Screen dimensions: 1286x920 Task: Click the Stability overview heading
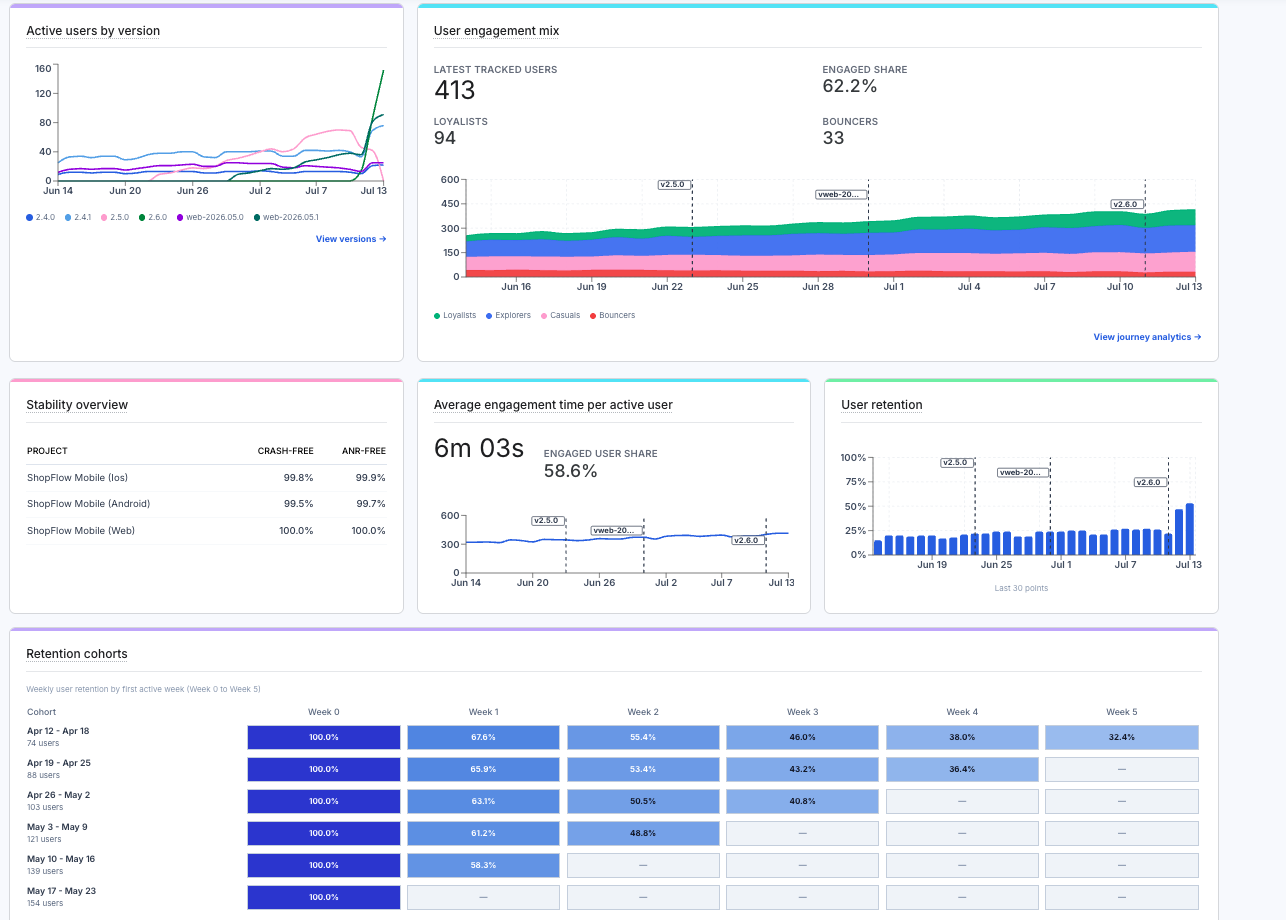click(x=77, y=405)
